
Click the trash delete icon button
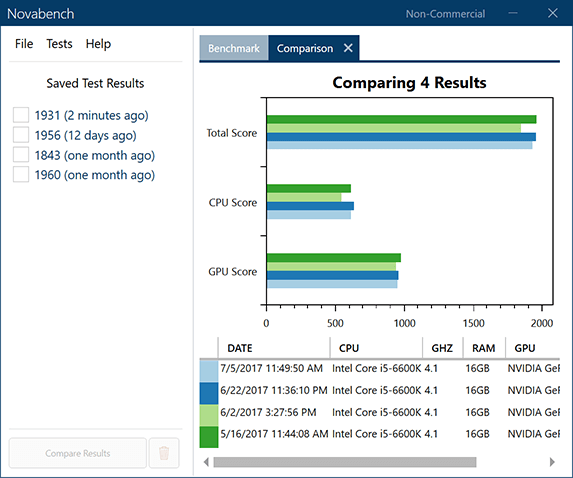pyautogui.click(x=164, y=453)
